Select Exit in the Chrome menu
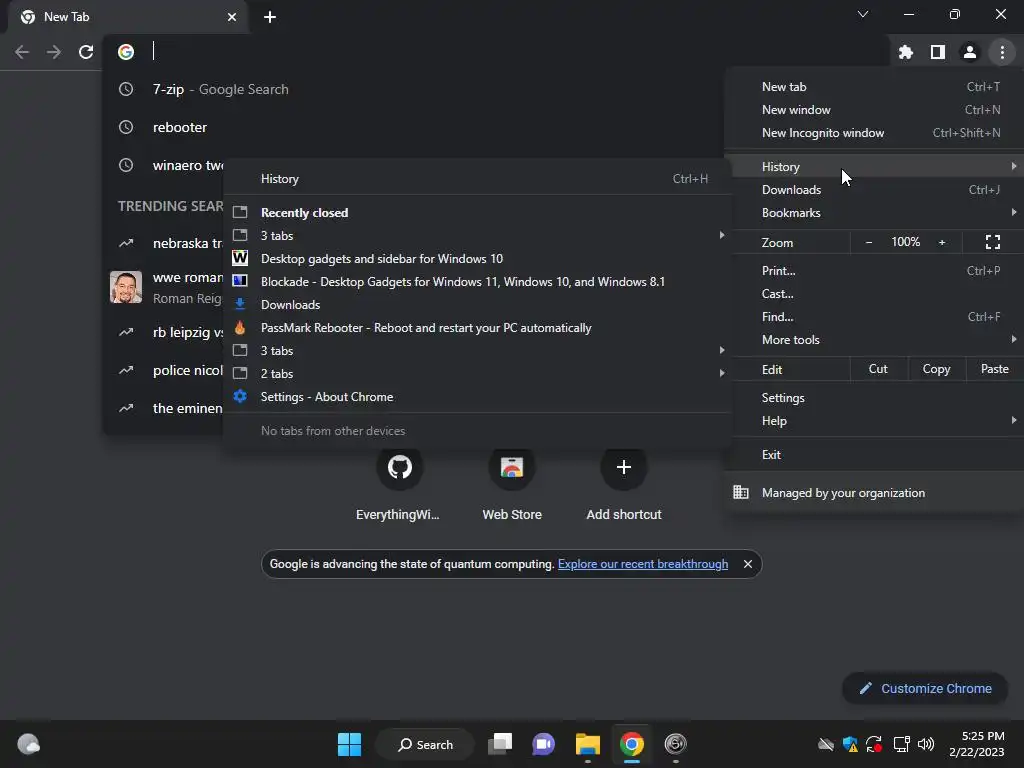This screenshot has width=1024, height=768. [x=874, y=455]
